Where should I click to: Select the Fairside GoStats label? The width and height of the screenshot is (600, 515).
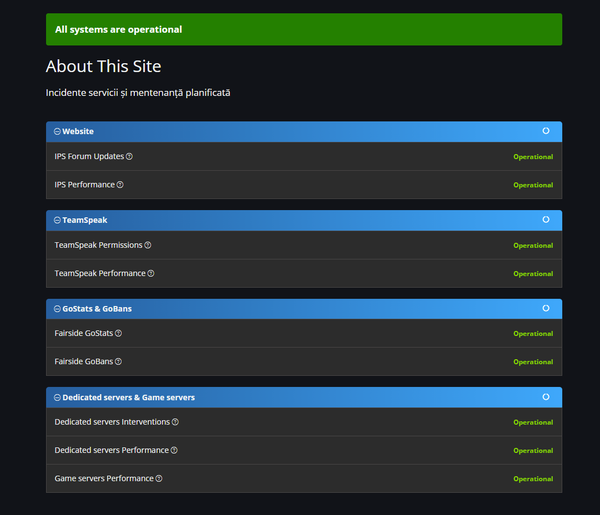tap(84, 333)
